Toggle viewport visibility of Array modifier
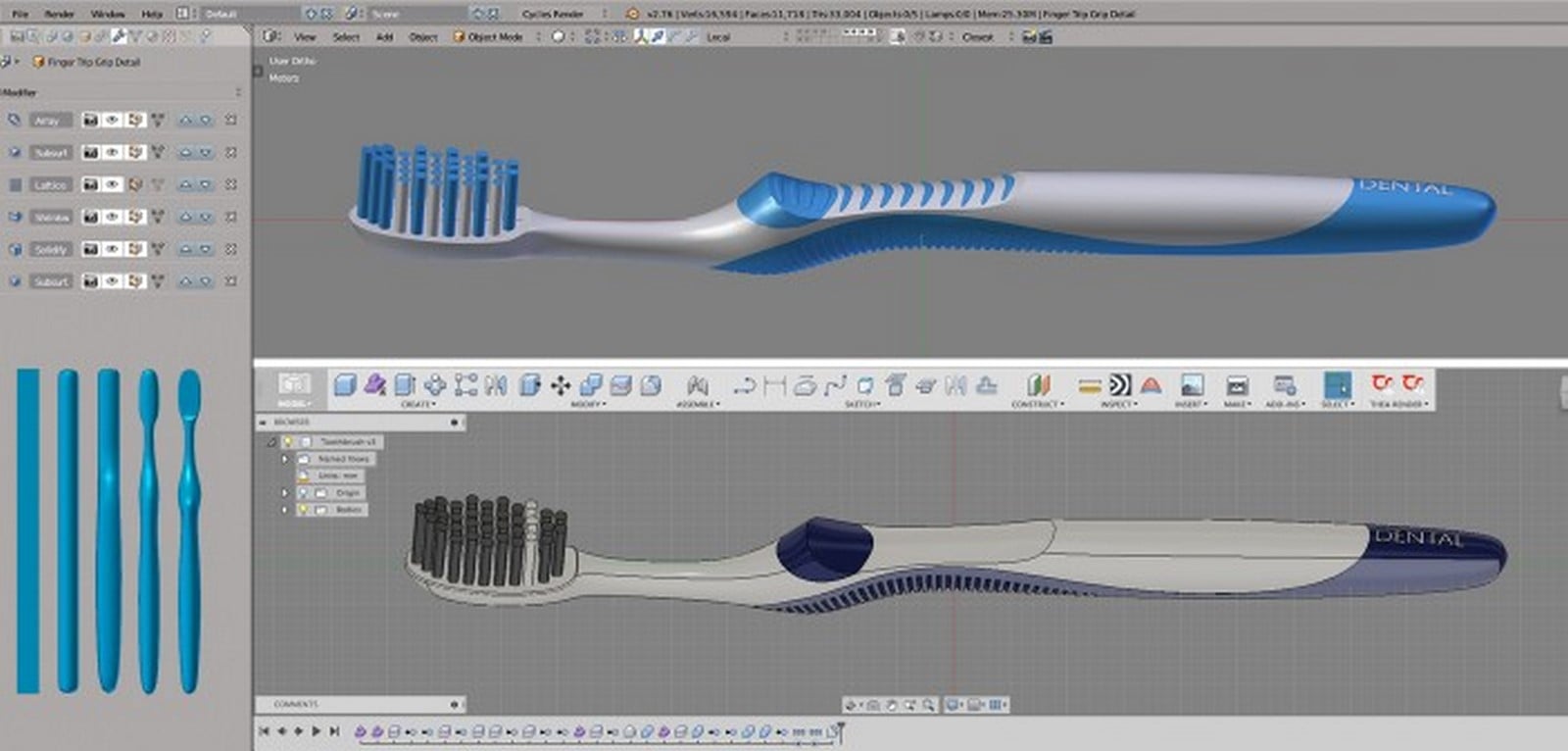The width and height of the screenshot is (1568, 751). tap(112, 120)
